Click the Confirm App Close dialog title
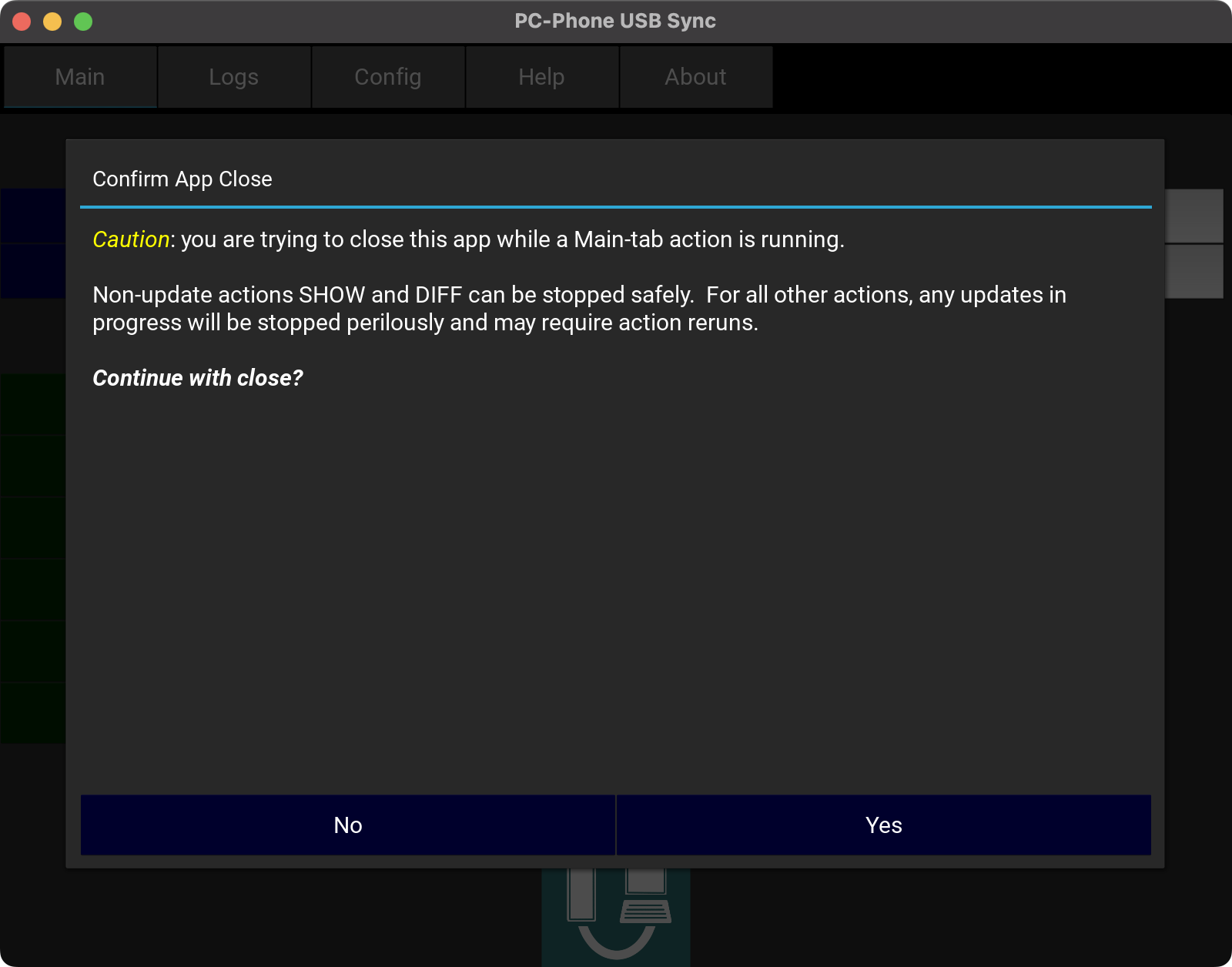The width and height of the screenshot is (1232, 967). [x=182, y=179]
